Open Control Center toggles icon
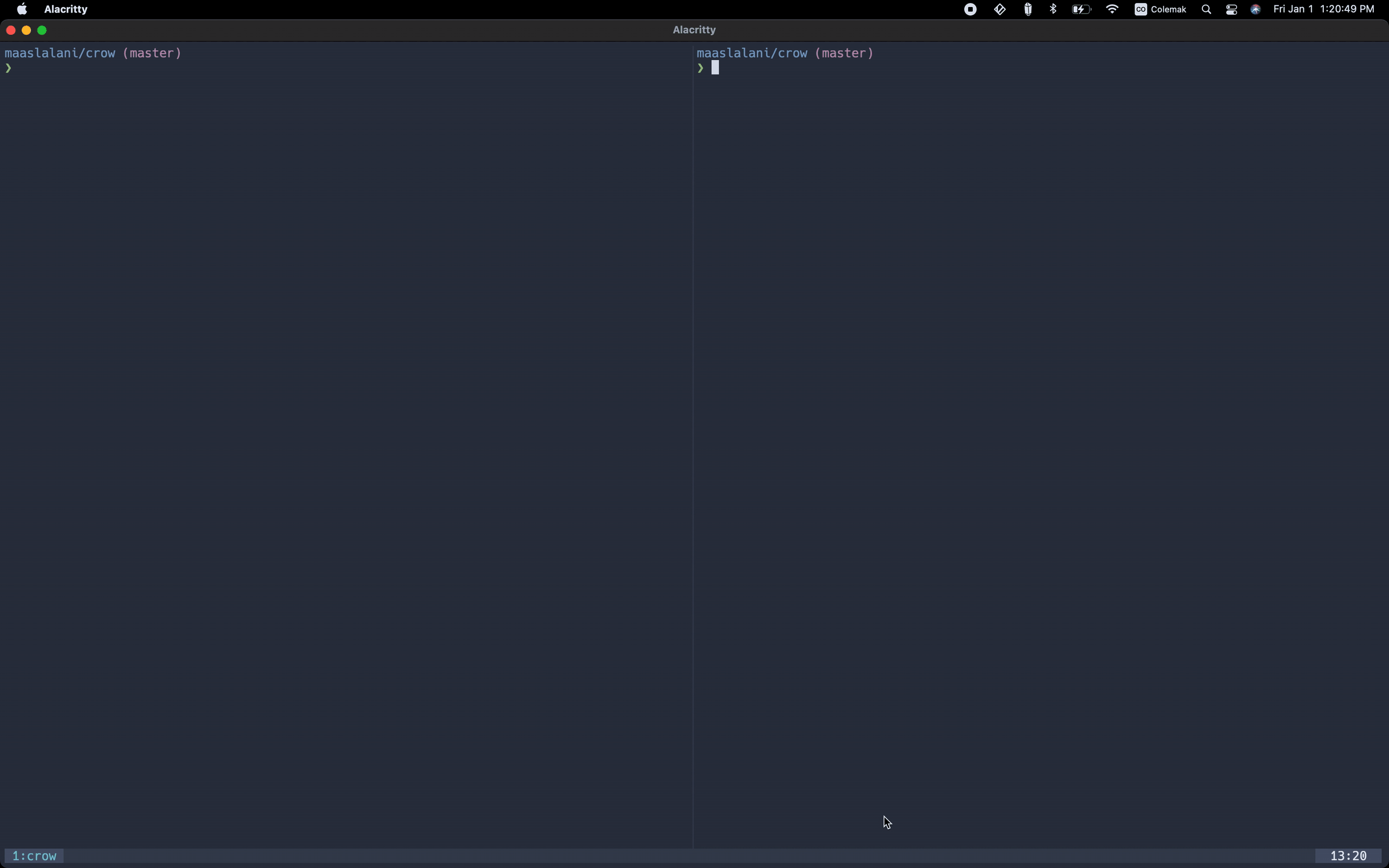The image size is (1389, 868). tap(1231, 9)
